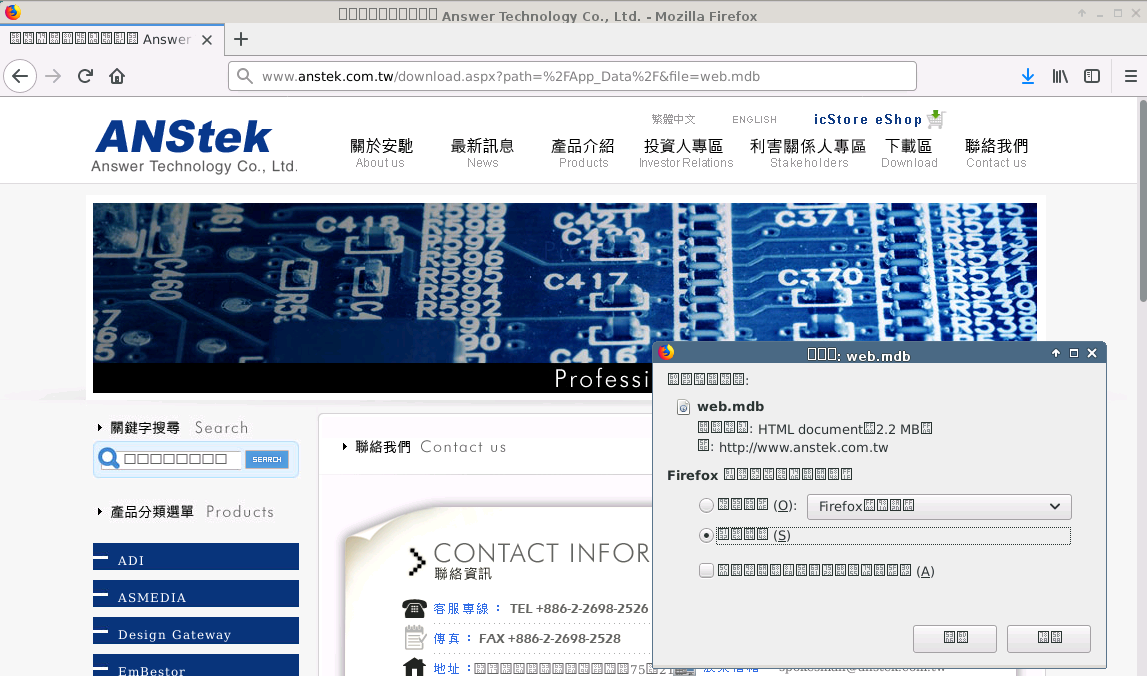1147x676 pixels.
Task: Click the keyword search input field
Action: (181, 459)
